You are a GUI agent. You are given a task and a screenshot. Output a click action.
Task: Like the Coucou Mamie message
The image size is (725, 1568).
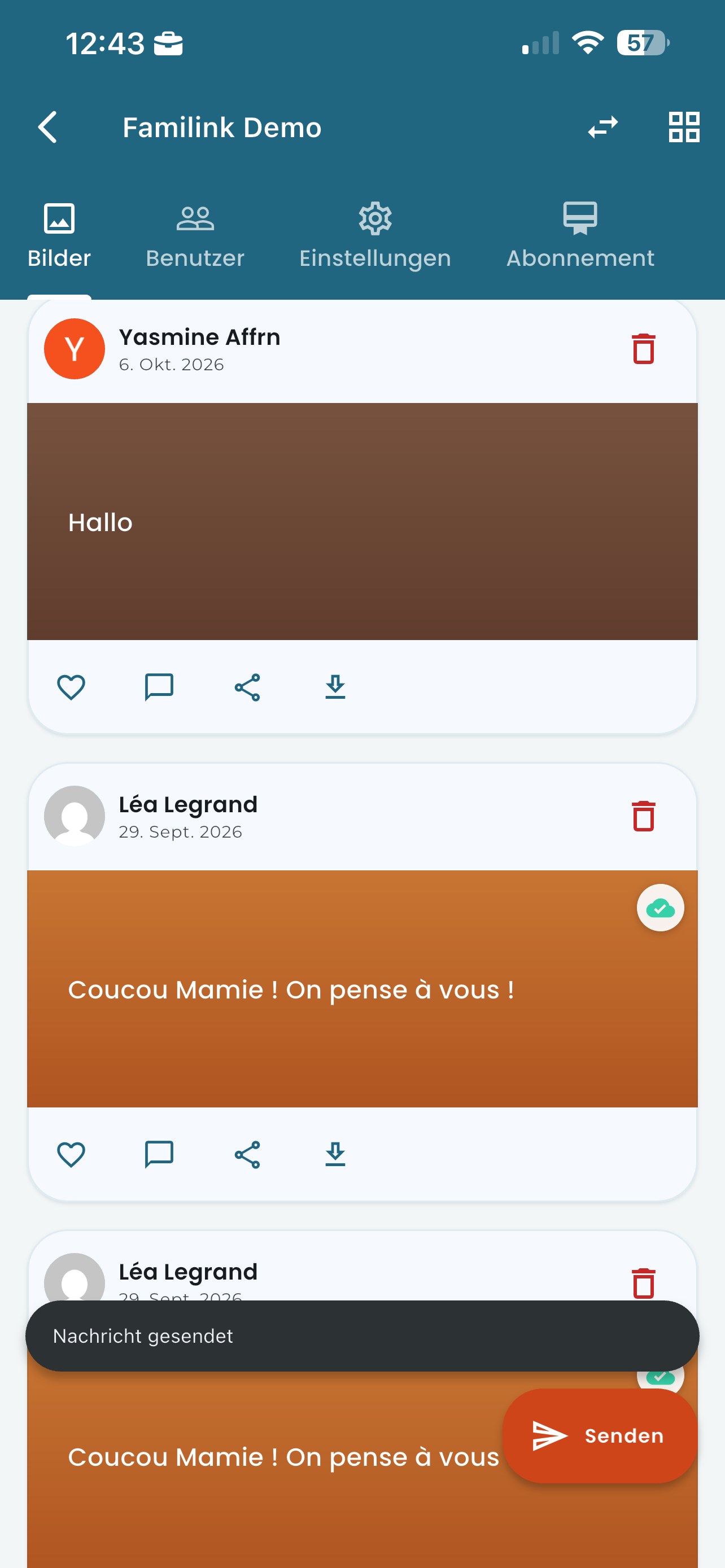point(71,1155)
